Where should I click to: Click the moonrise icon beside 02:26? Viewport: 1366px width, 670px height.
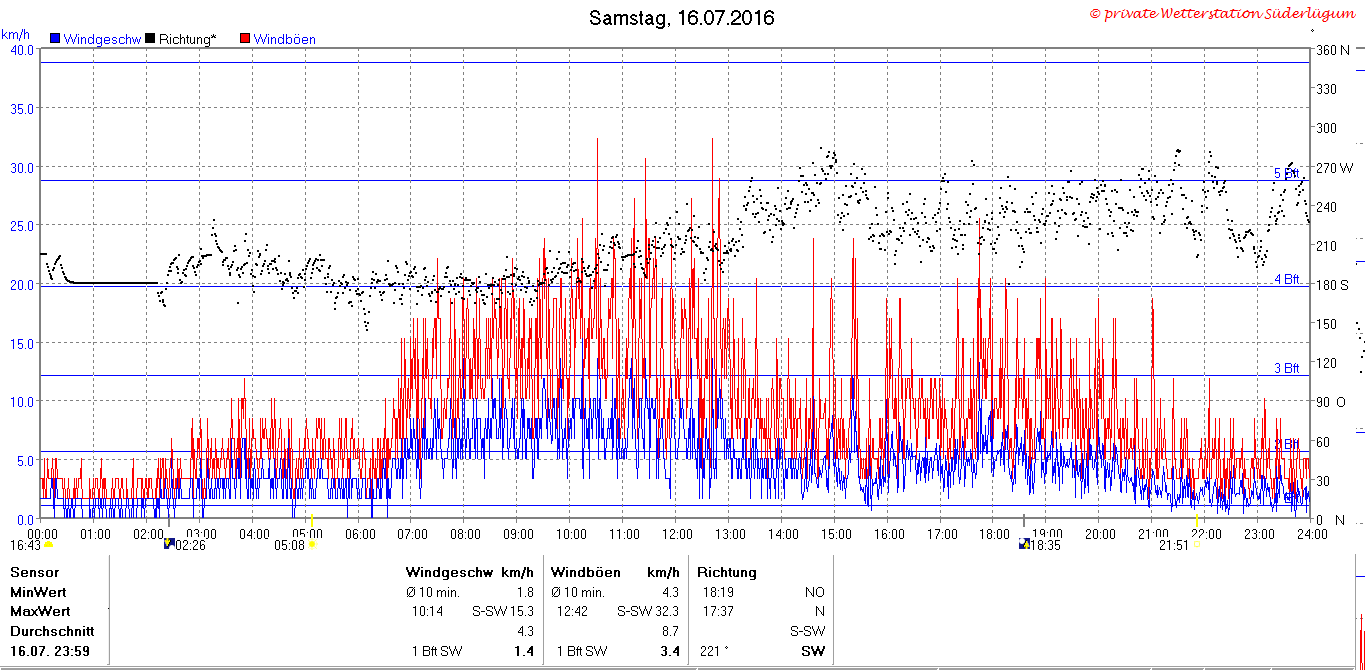click(169, 545)
